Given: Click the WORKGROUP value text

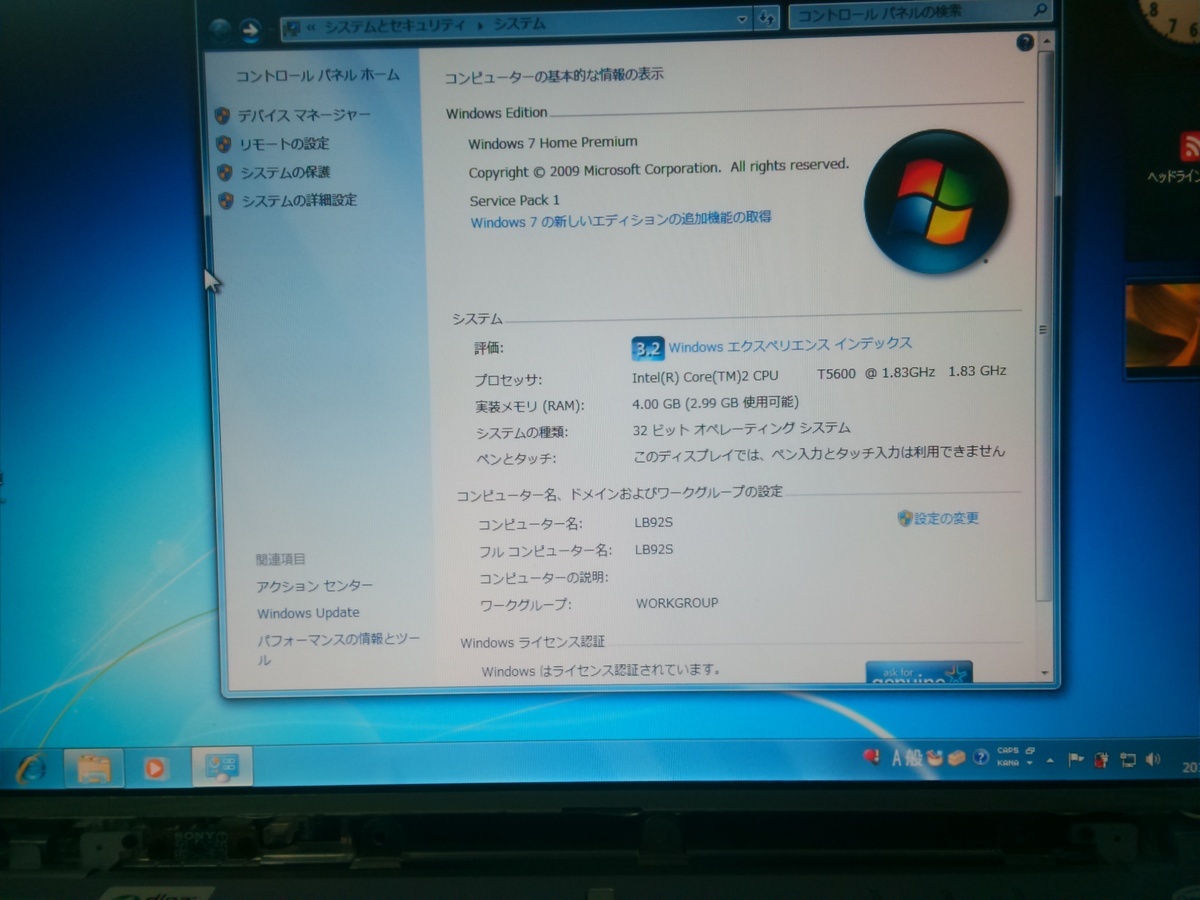Looking at the screenshot, I should click(677, 603).
